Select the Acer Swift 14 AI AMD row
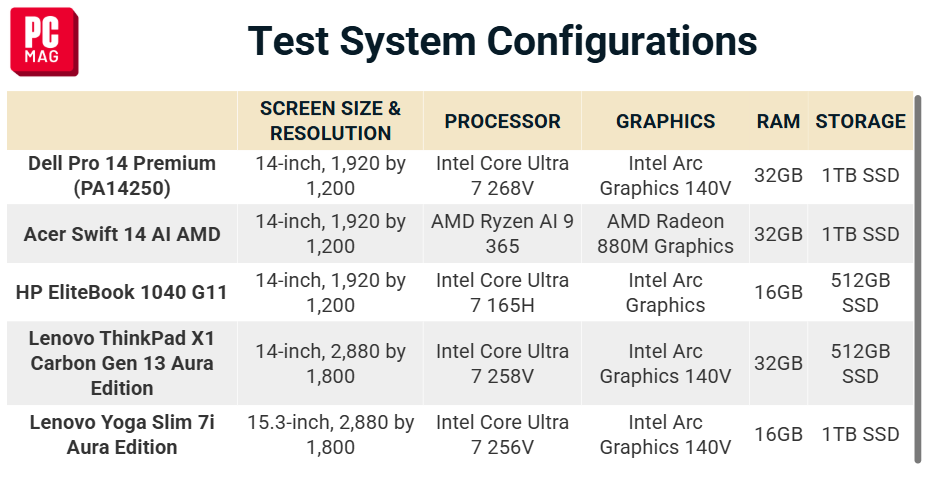Image resolution: width=937 pixels, height=486 pixels. [460, 234]
